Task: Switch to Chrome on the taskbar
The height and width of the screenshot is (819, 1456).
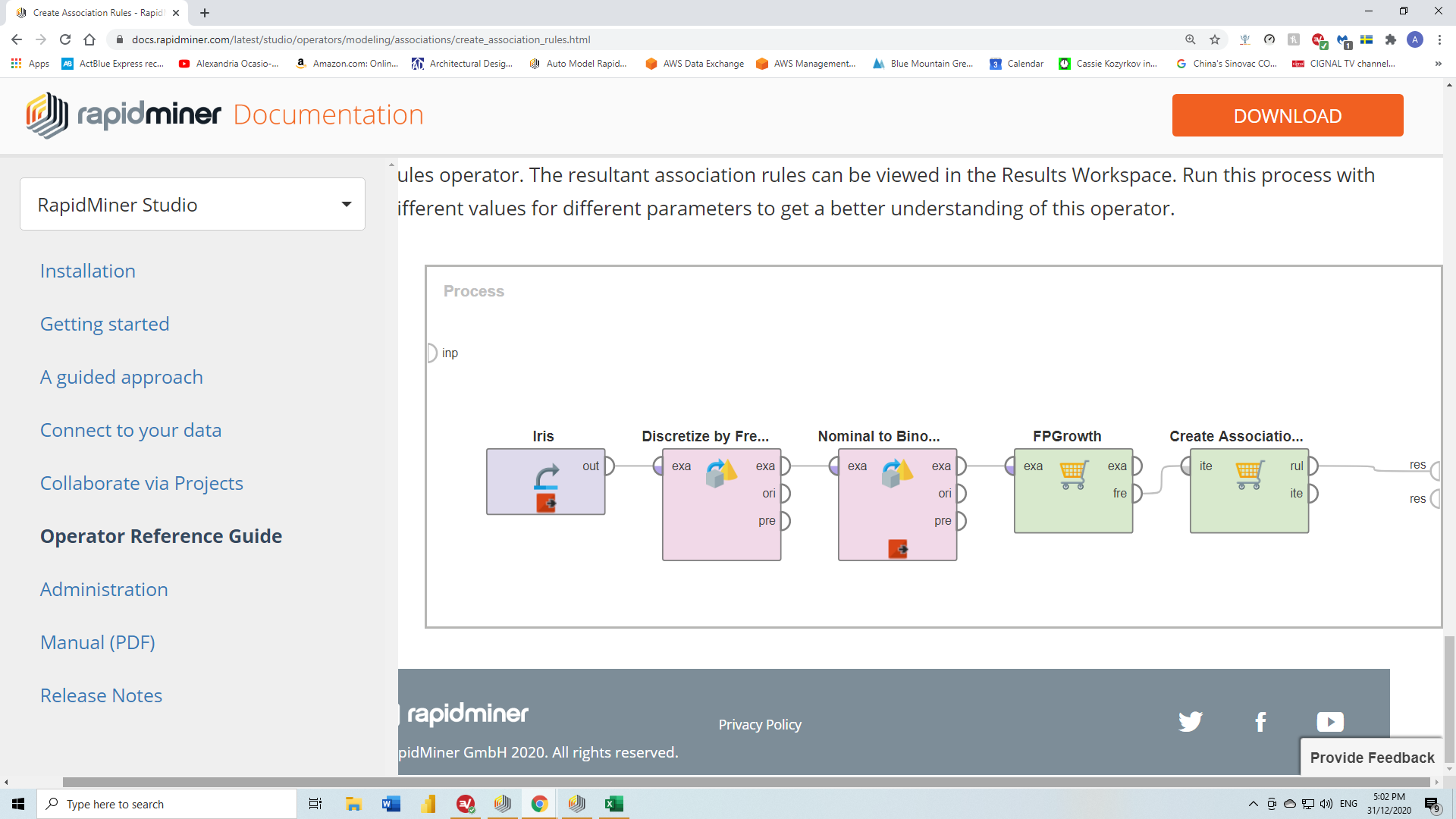Action: click(x=540, y=804)
